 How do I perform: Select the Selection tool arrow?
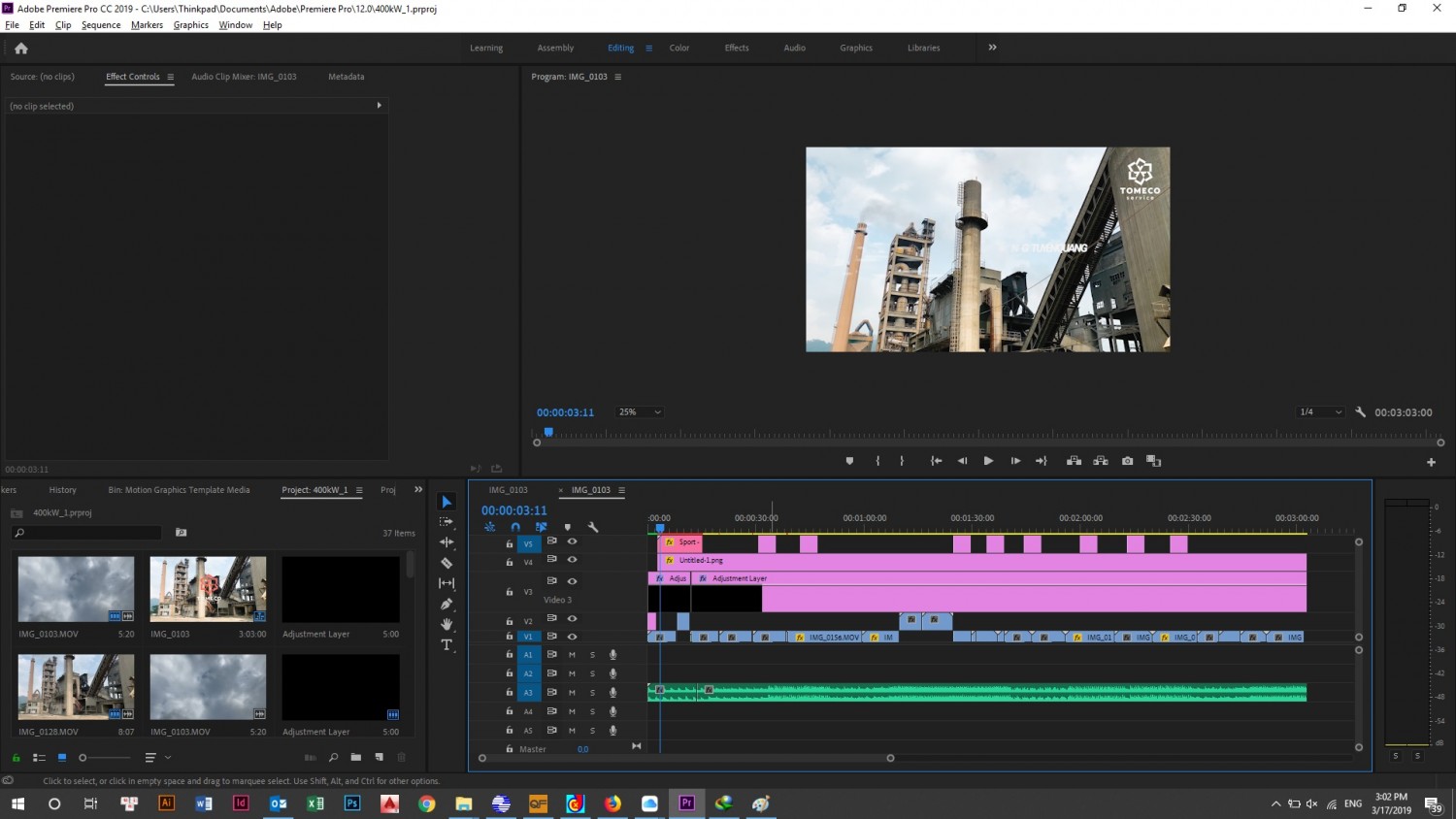(447, 502)
